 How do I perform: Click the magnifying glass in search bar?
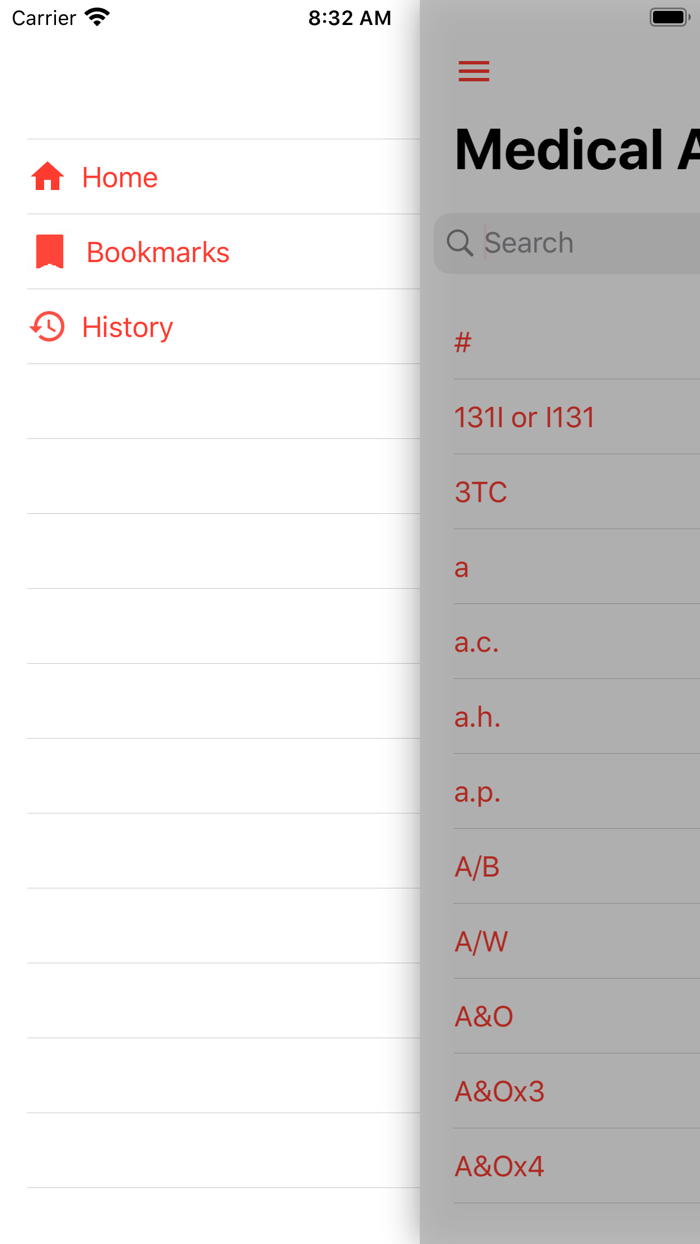[460, 243]
